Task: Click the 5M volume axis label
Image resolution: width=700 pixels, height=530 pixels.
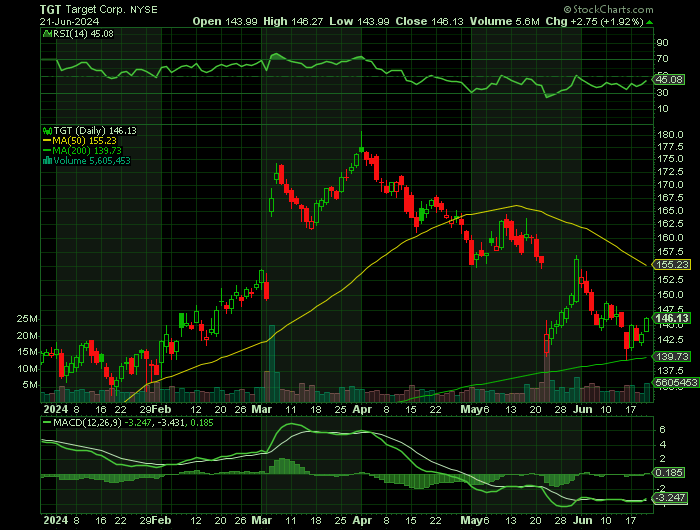Action: 30,385
